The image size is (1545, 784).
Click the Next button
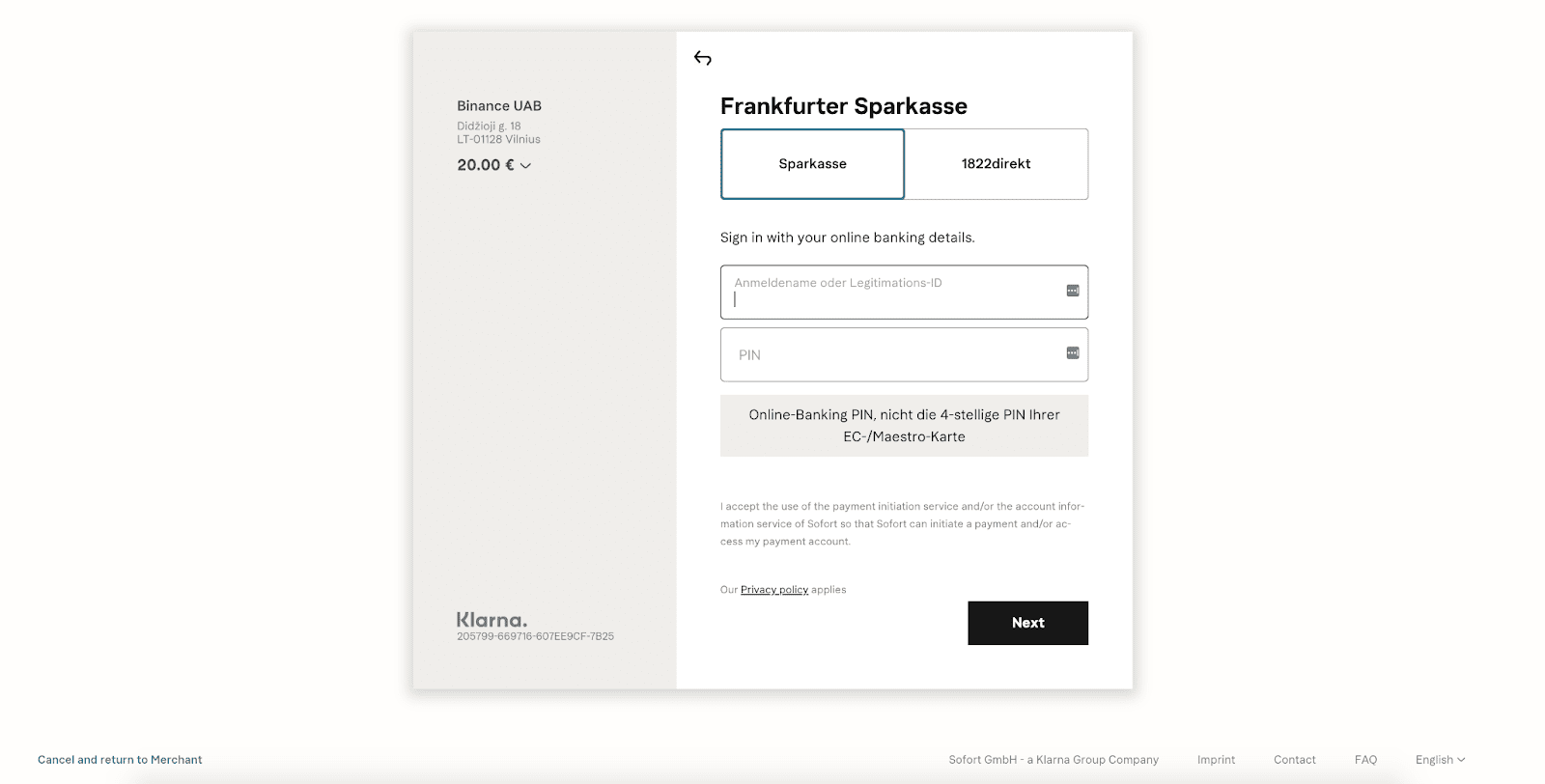(x=1027, y=623)
